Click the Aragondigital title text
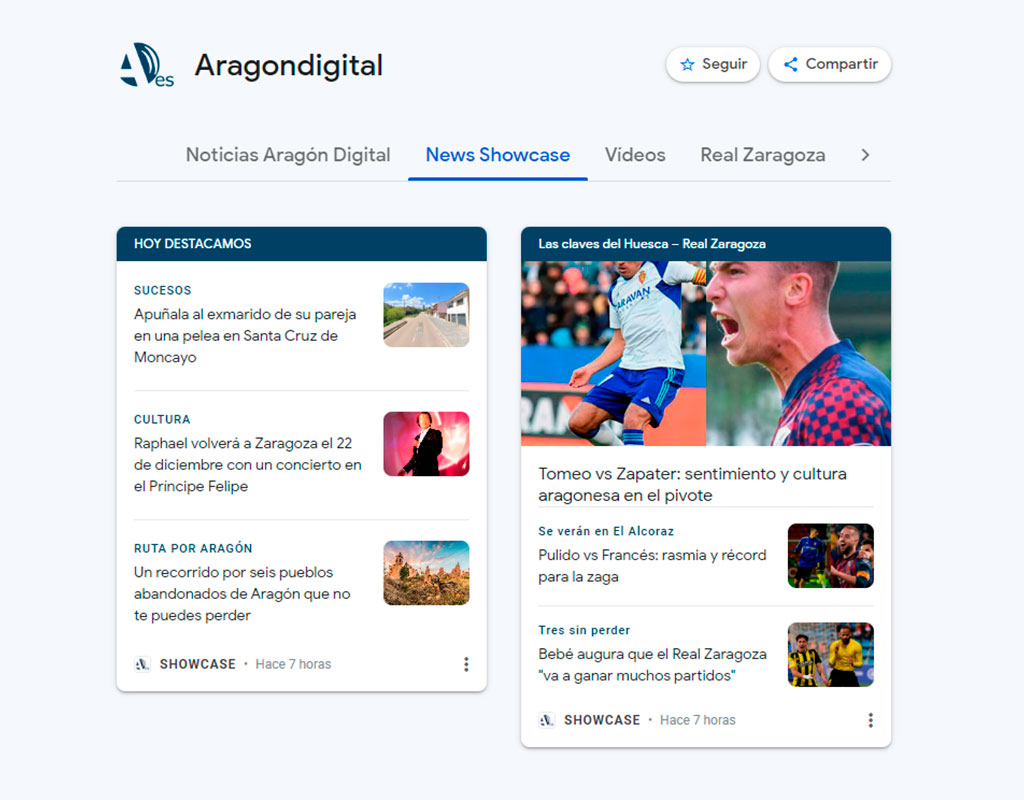1024x800 pixels. 289,66
